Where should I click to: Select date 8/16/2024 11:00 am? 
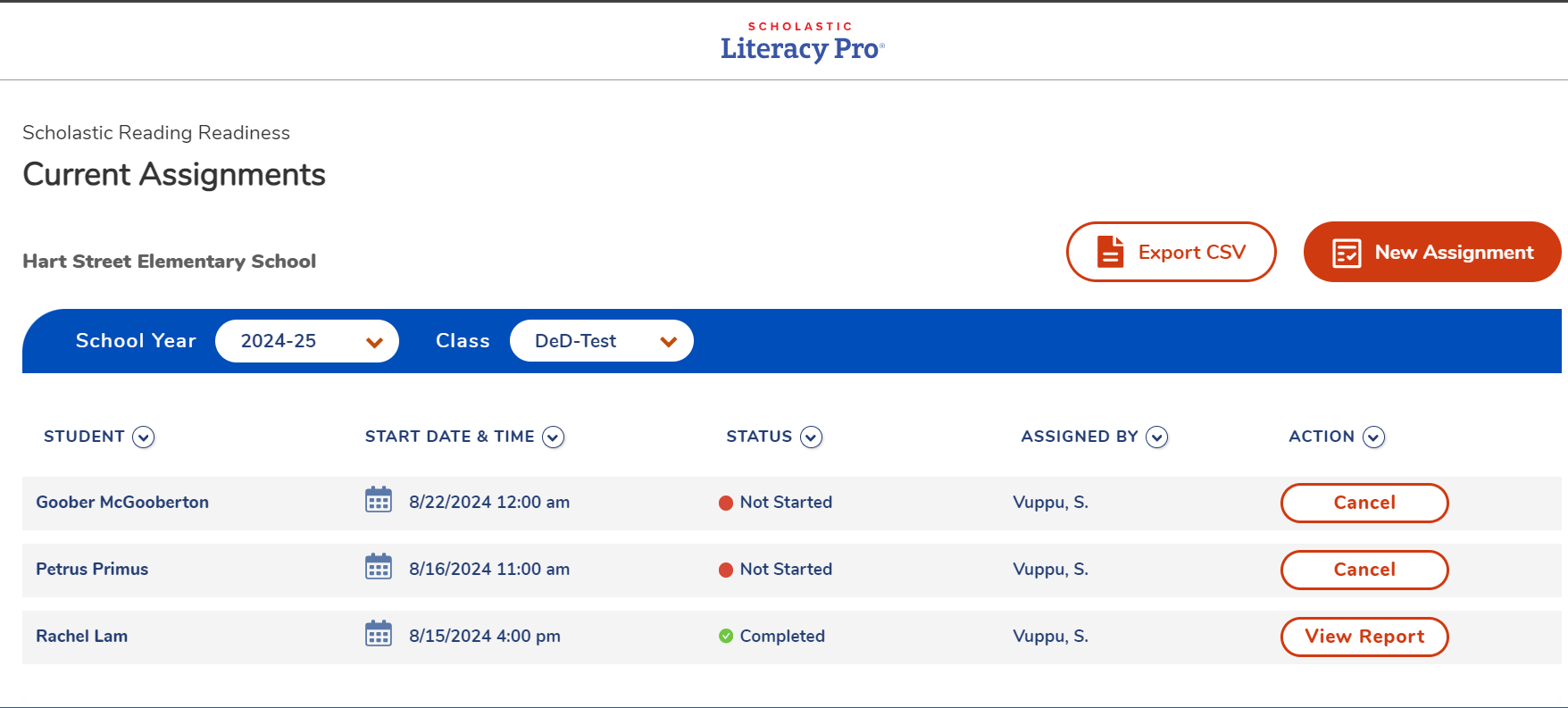[489, 569]
